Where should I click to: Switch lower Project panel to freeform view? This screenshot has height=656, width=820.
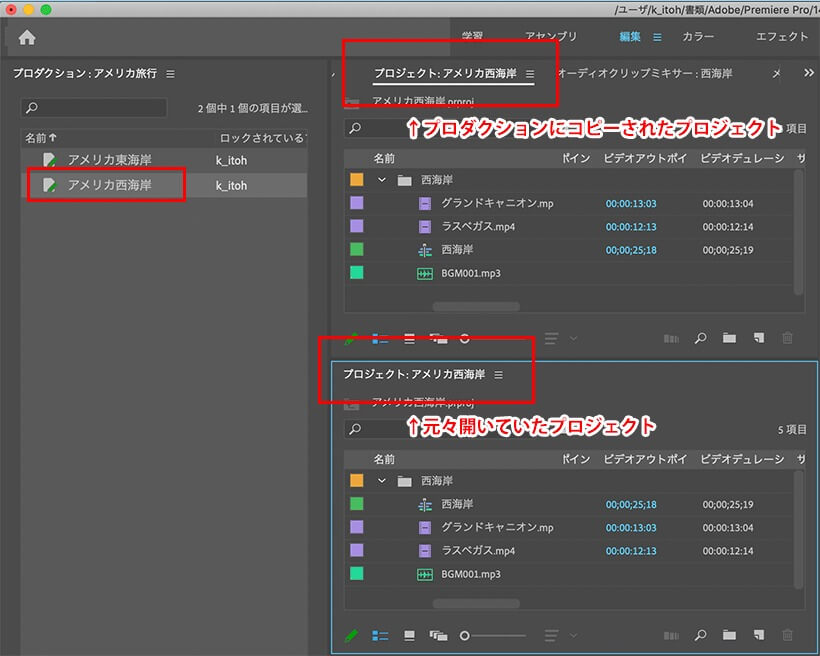438,636
